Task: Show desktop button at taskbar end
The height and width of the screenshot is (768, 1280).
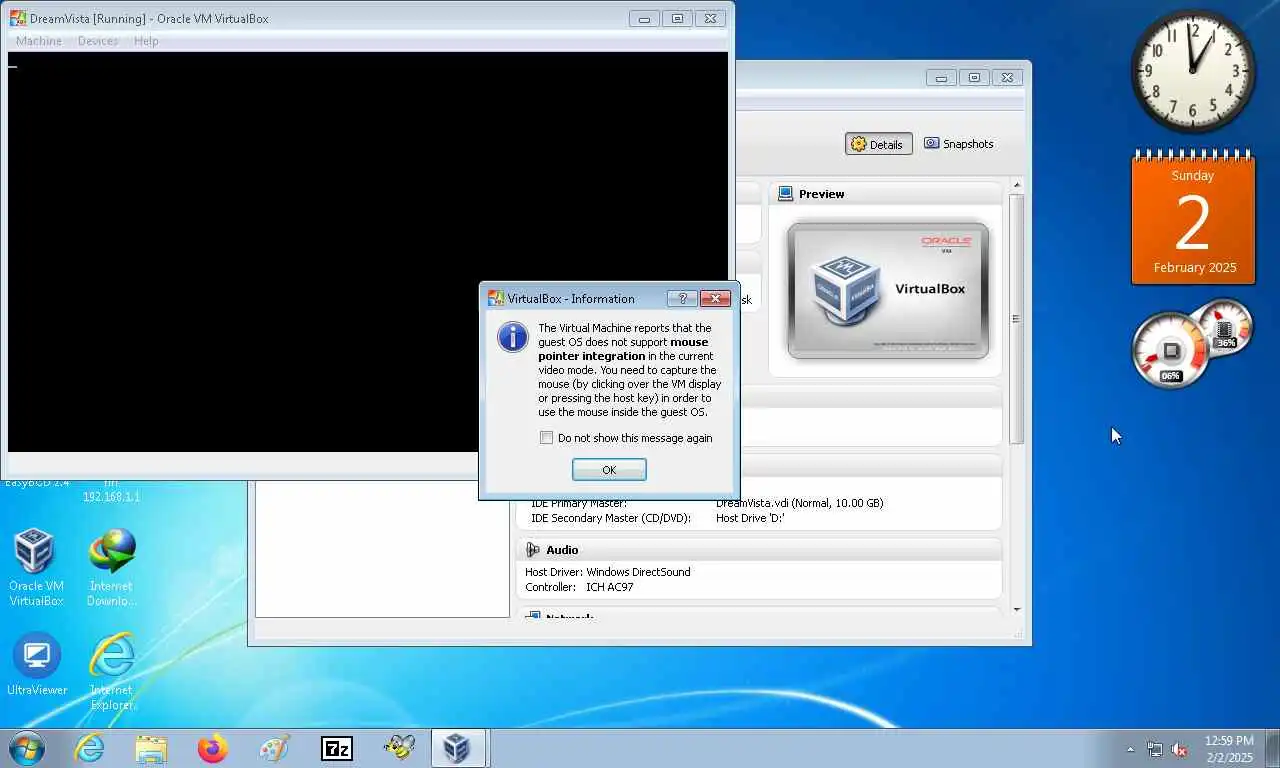Action: point(1272,748)
